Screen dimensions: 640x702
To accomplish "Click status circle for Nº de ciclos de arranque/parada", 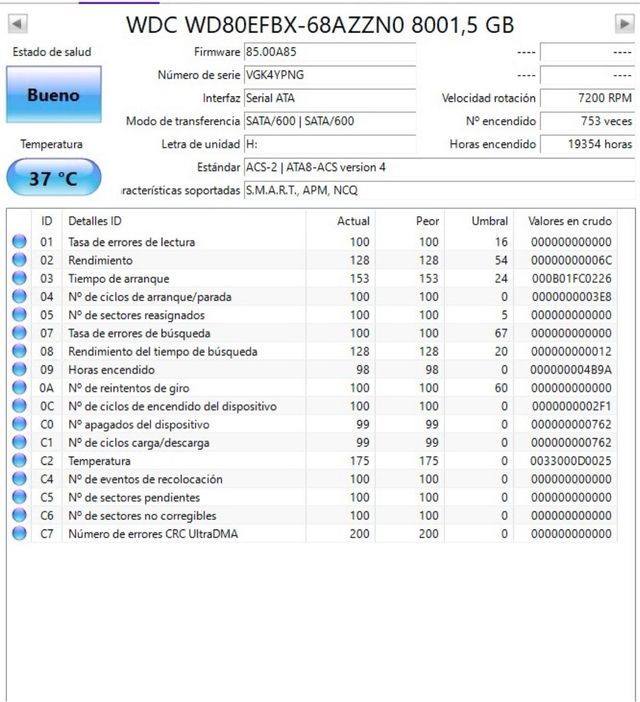I will pyautogui.click(x=19, y=296).
